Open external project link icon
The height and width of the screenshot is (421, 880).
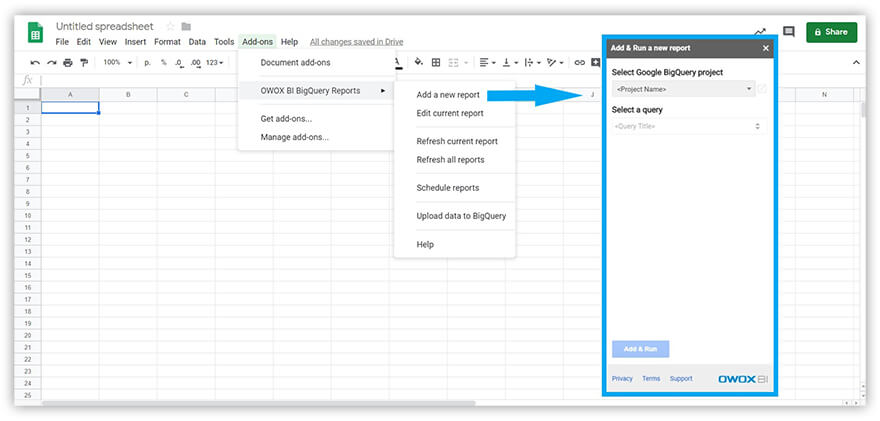762,89
